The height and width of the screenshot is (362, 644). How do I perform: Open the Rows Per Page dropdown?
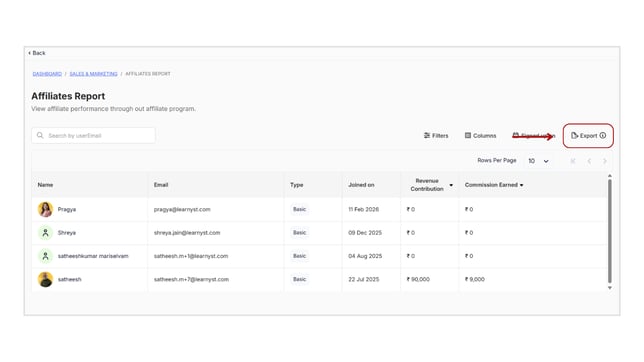538,161
